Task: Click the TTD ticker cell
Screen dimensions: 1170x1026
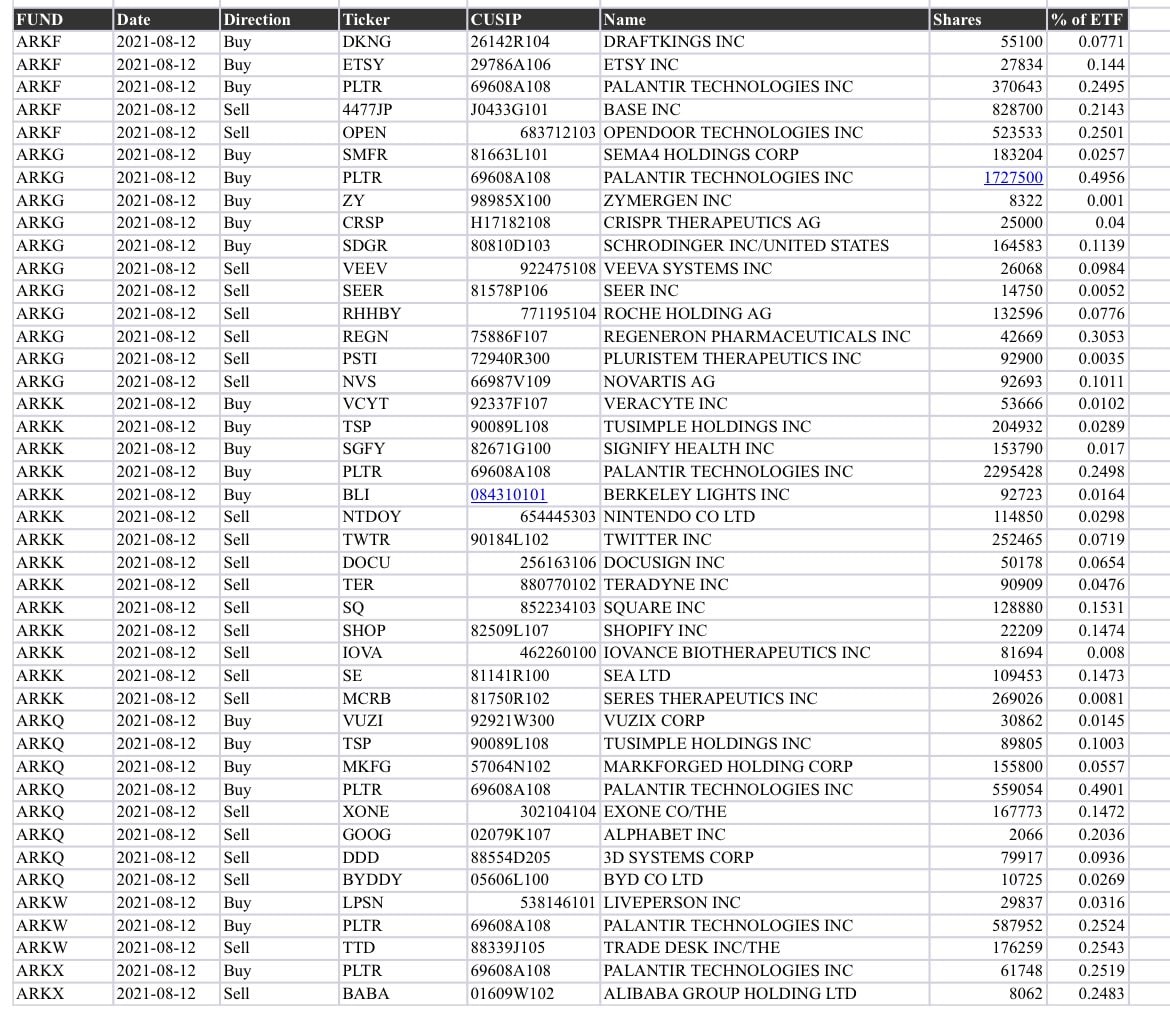Action: 403,948
